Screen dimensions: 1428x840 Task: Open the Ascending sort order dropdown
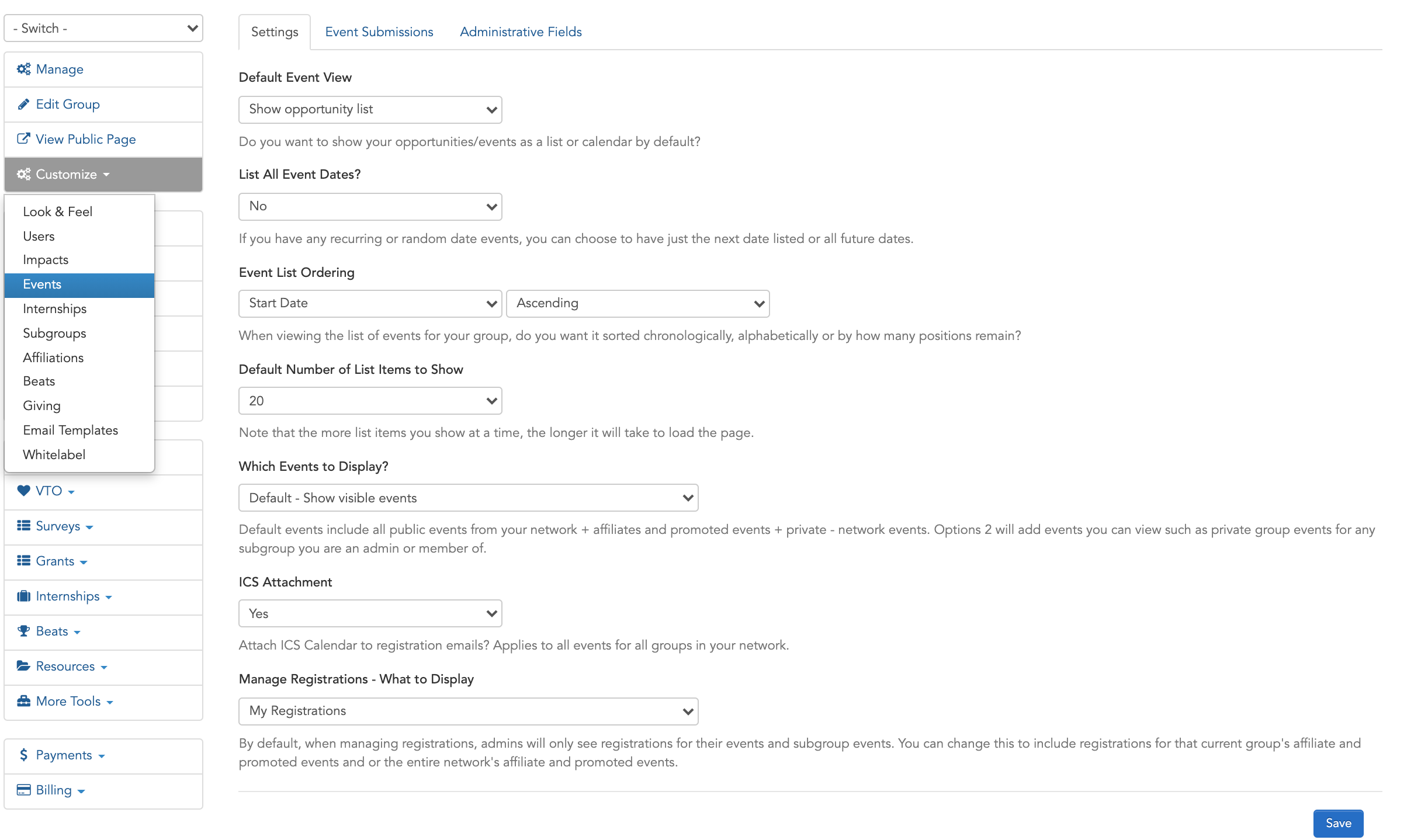[x=638, y=304]
